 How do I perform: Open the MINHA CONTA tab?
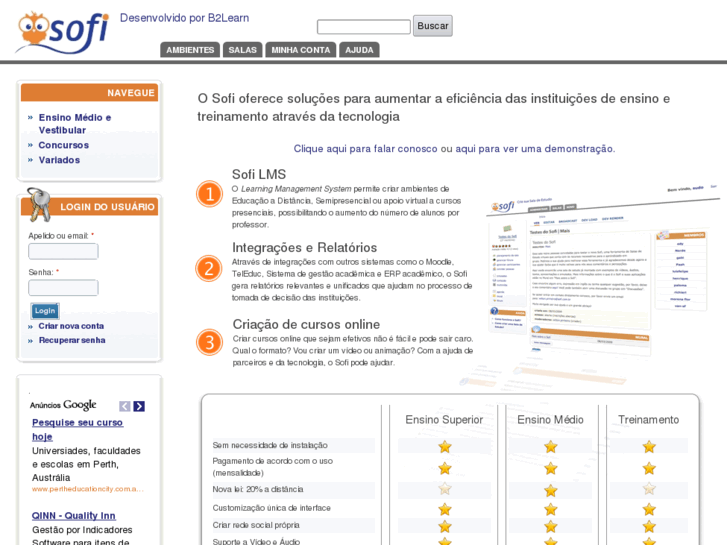[301, 50]
